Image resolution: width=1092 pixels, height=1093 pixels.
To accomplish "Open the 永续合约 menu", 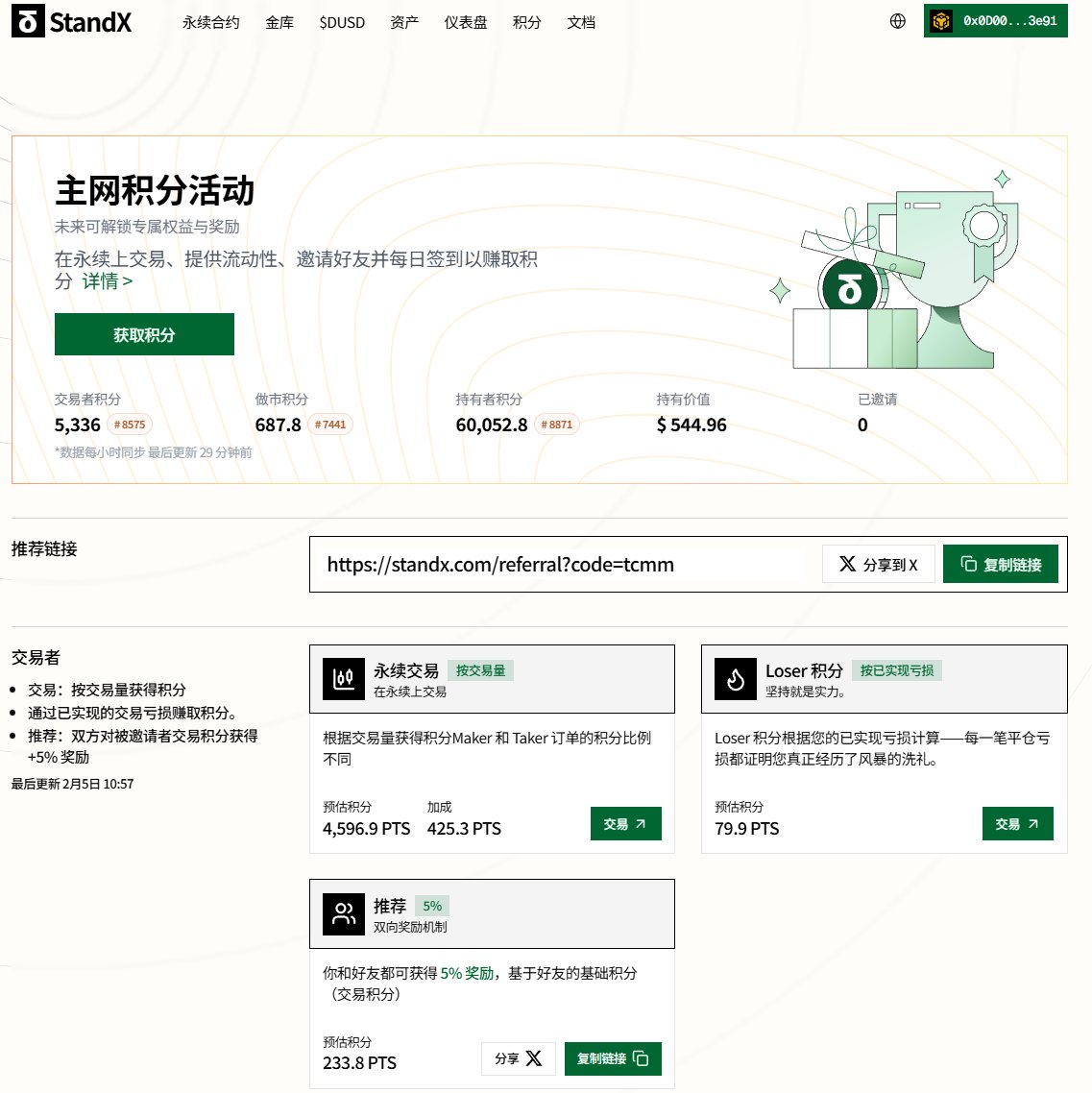I will click(x=210, y=22).
